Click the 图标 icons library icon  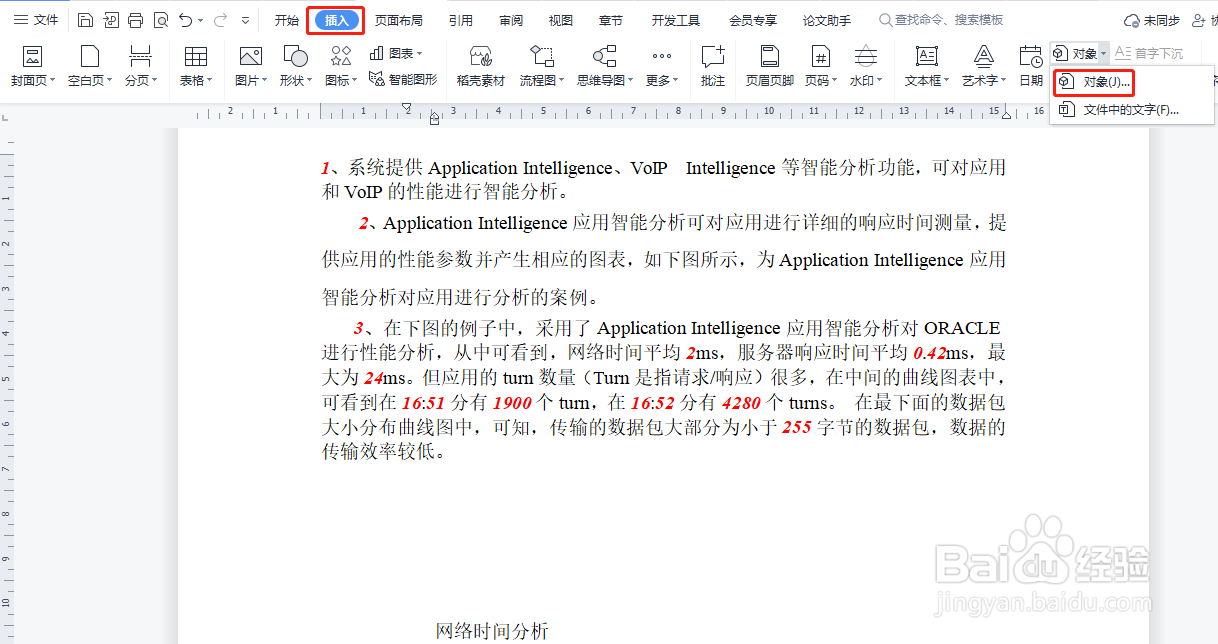click(x=341, y=57)
